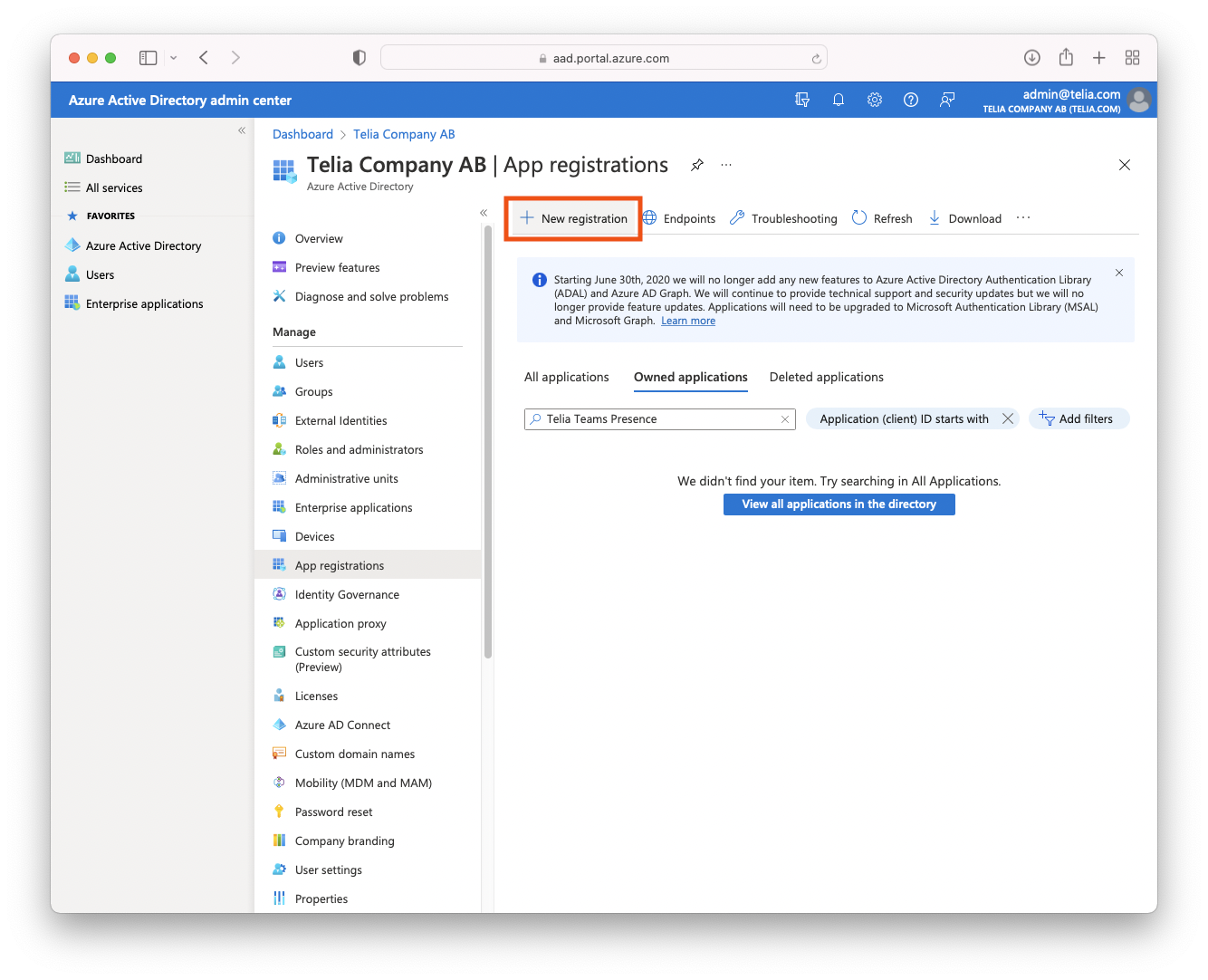Open Enterprise applications favorite in sidebar

pos(134,303)
